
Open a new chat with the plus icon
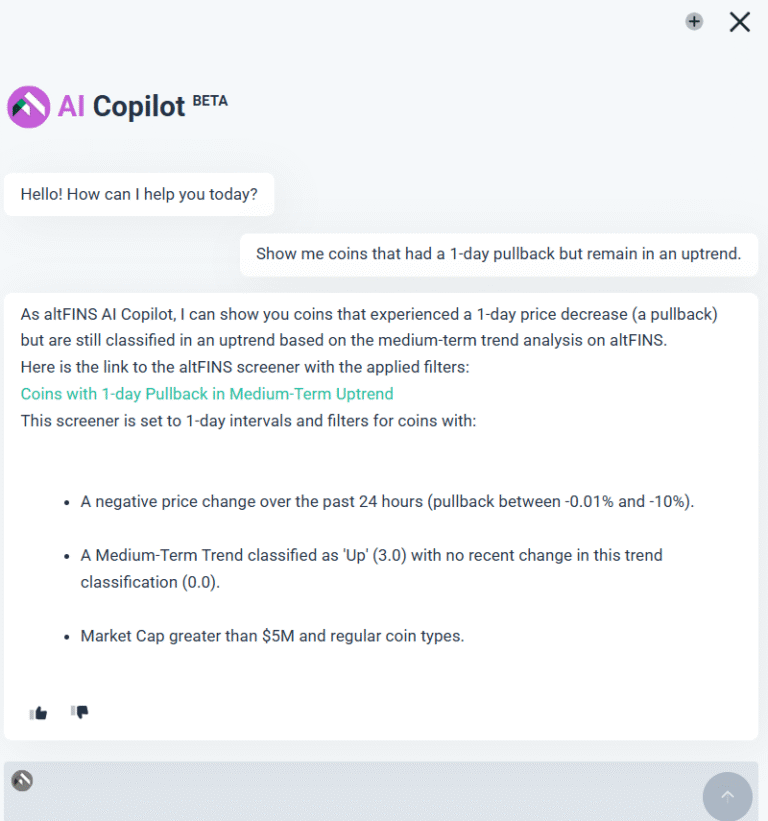[693, 21]
